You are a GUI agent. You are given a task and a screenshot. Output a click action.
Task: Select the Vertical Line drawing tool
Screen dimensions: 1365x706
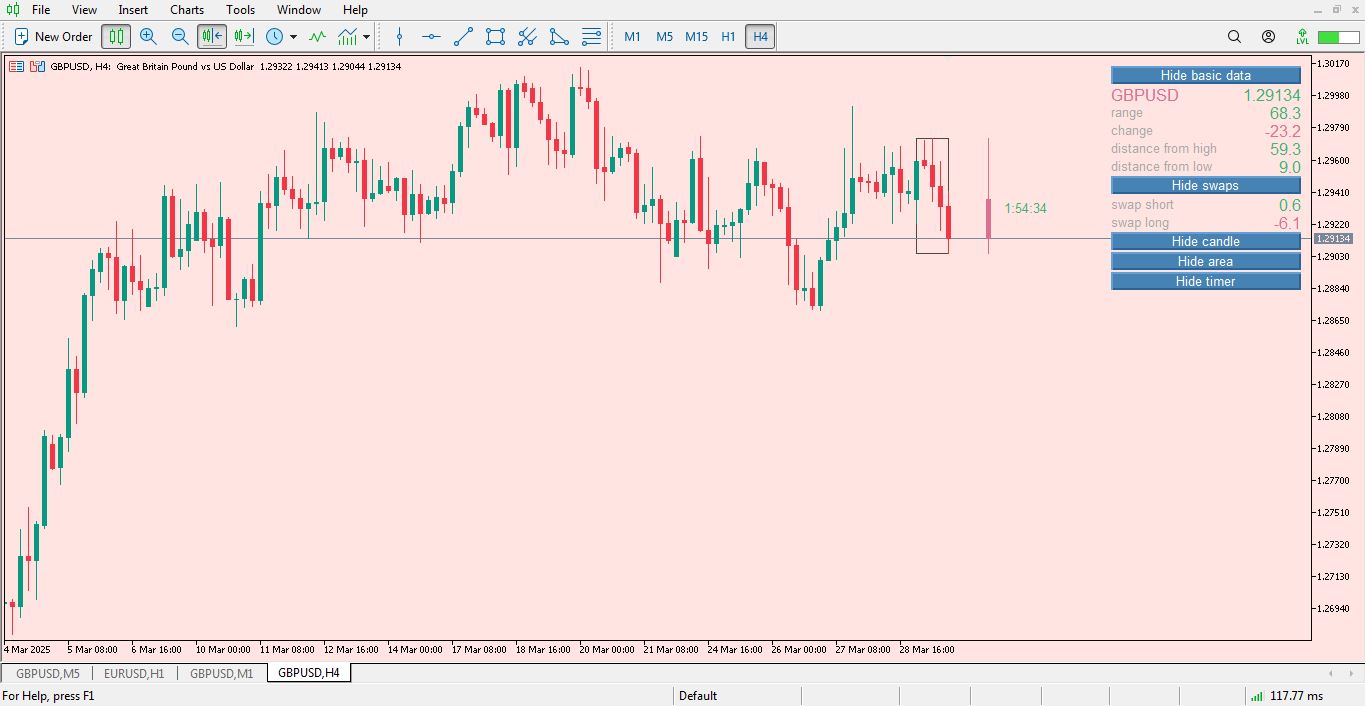click(399, 36)
